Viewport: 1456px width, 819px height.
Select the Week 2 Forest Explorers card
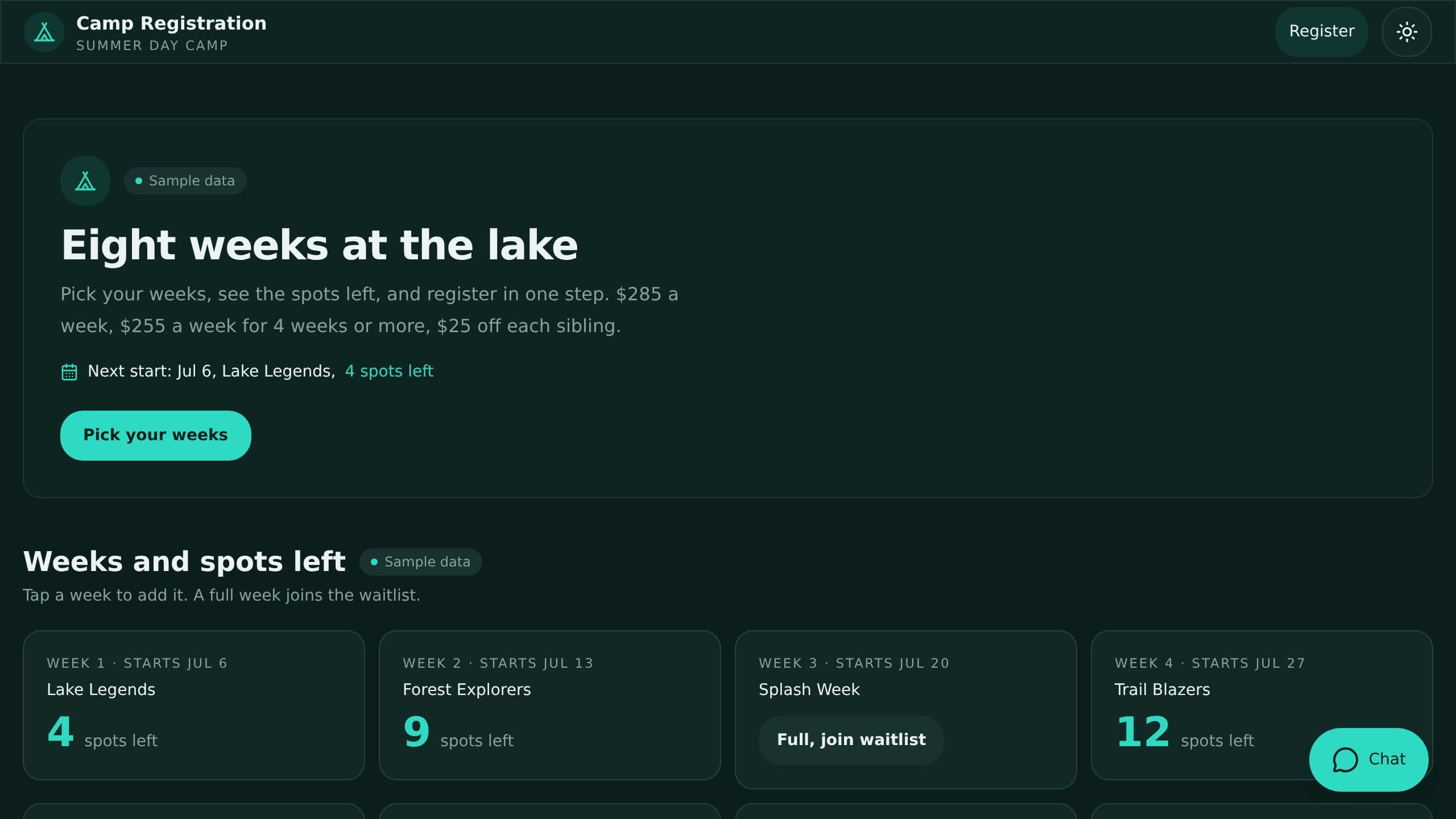point(550,705)
